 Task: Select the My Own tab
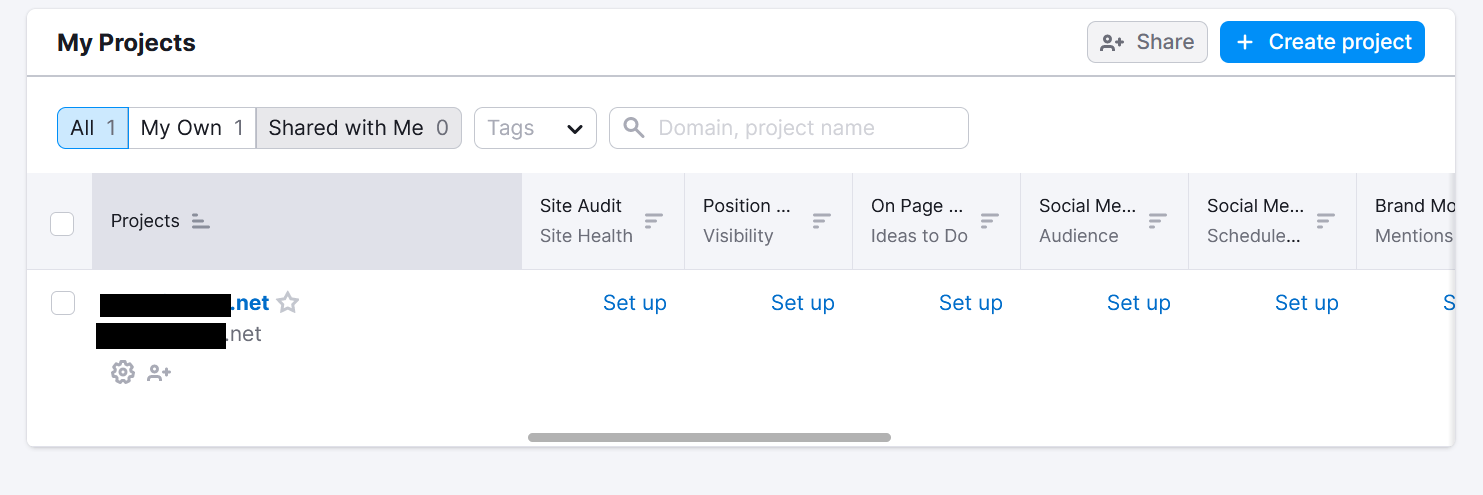pos(192,128)
